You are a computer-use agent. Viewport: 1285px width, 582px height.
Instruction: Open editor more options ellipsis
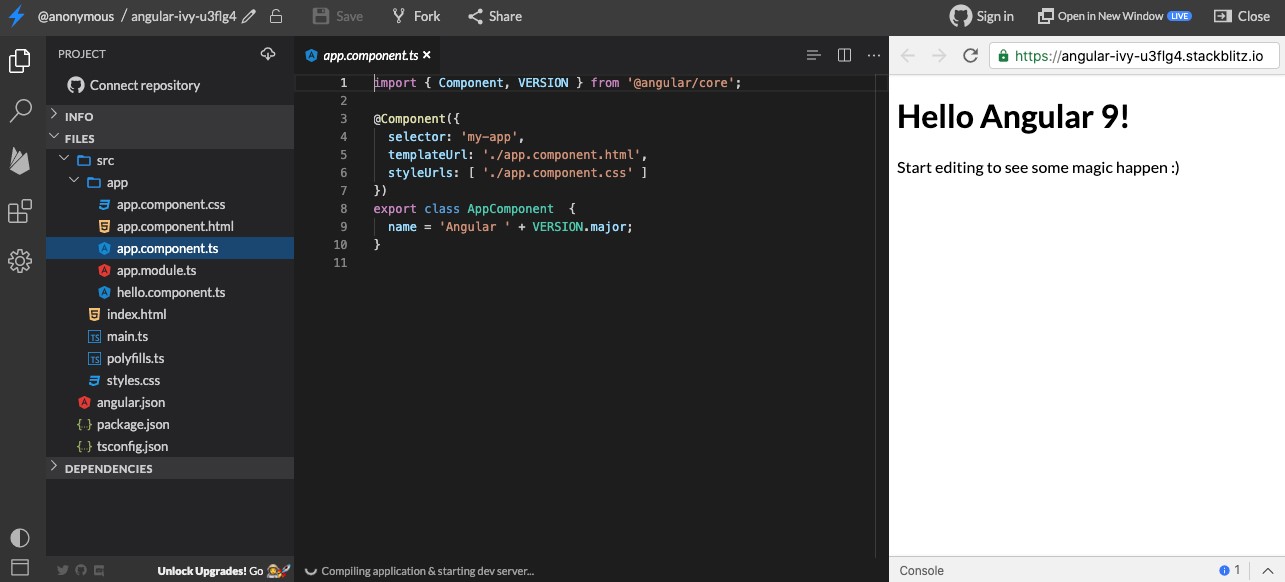(873, 55)
